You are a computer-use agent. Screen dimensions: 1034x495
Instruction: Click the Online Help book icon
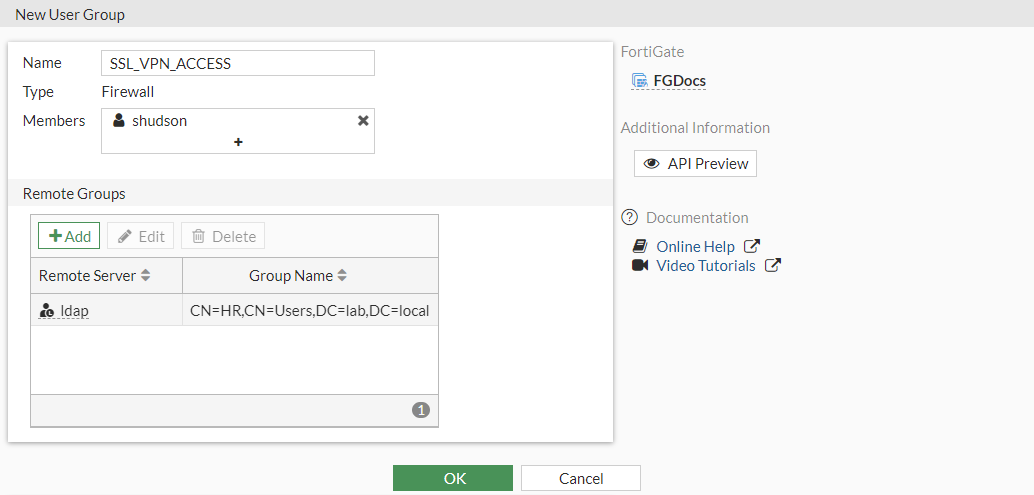pos(640,246)
